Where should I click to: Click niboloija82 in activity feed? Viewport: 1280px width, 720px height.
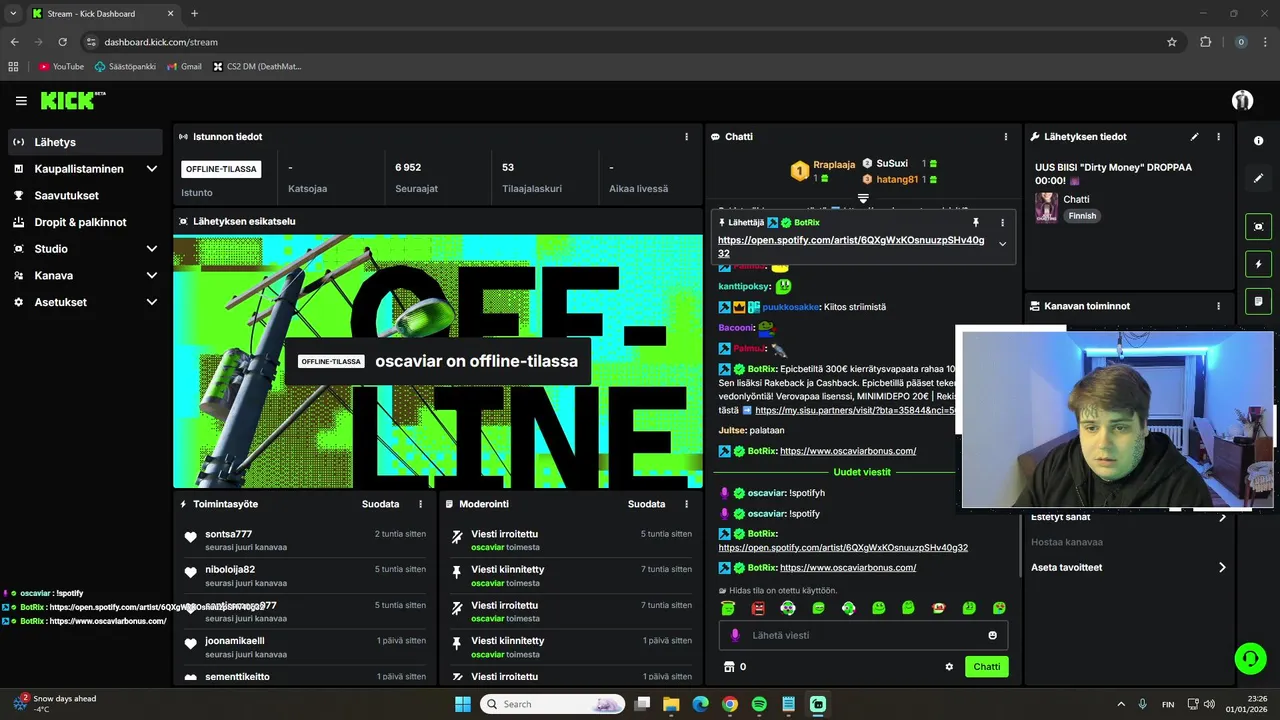pos(230,569)
